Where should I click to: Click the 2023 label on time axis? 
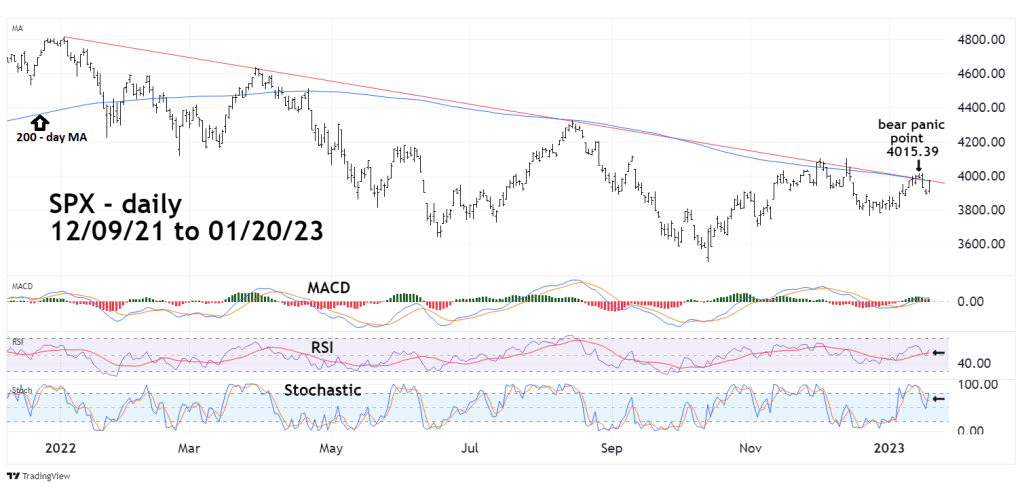888,450
